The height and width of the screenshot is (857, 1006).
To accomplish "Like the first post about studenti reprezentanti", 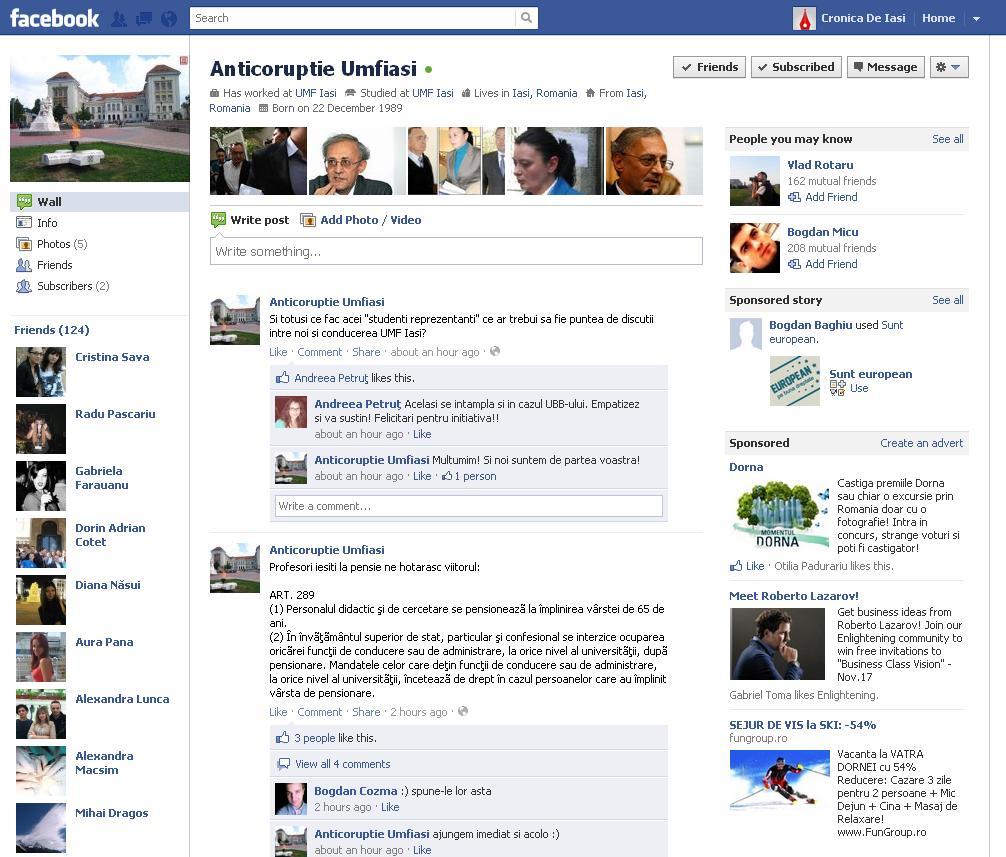I will point(278,352).
